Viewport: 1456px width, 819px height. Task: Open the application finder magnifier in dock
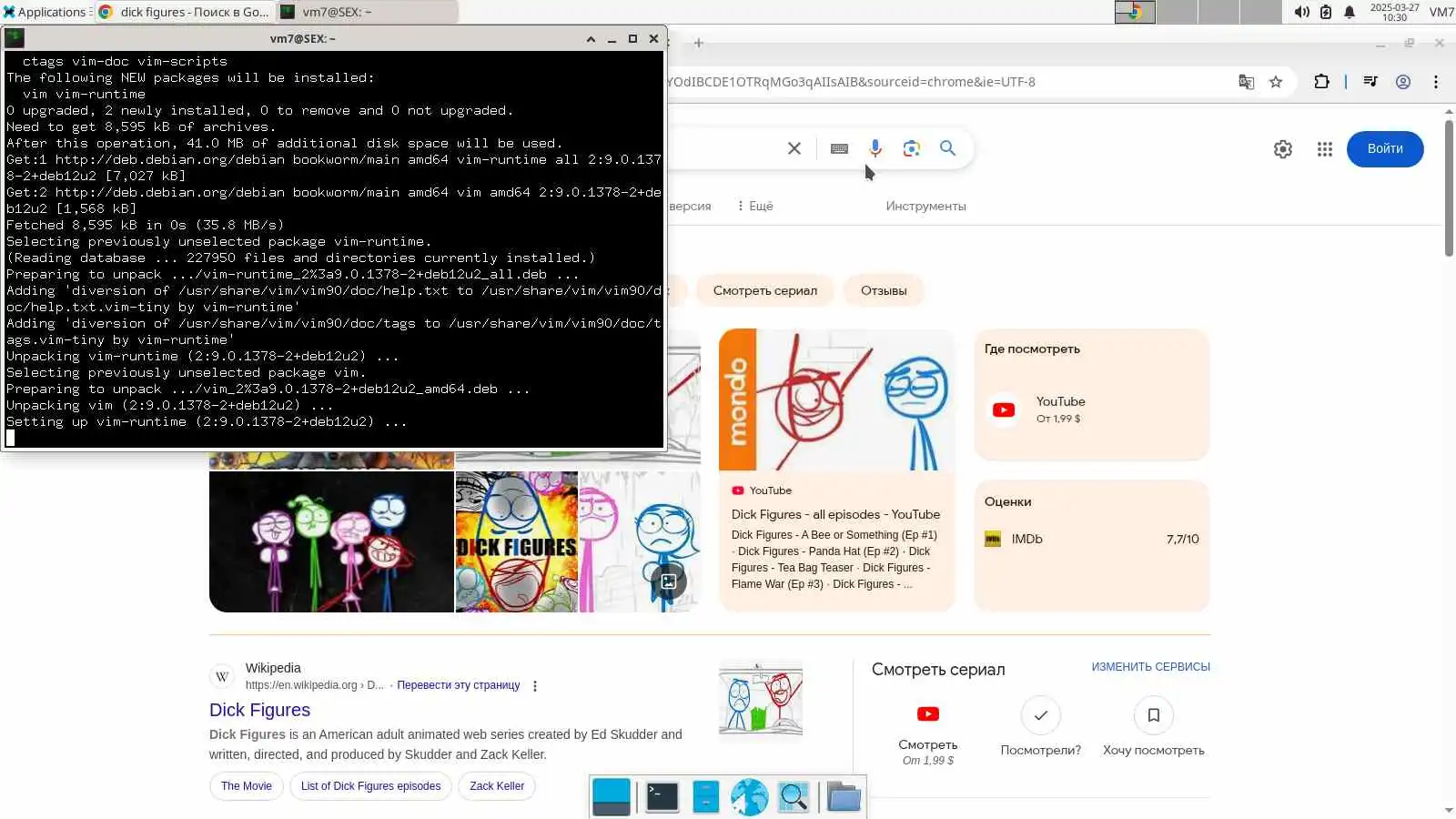(x=794, y=797)
